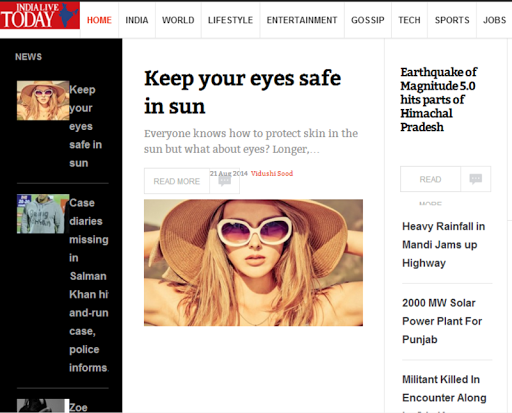The width and height of the screenshot is (512, 413).
Task: Go to the HOME menu item
Action: click(99, 20)
